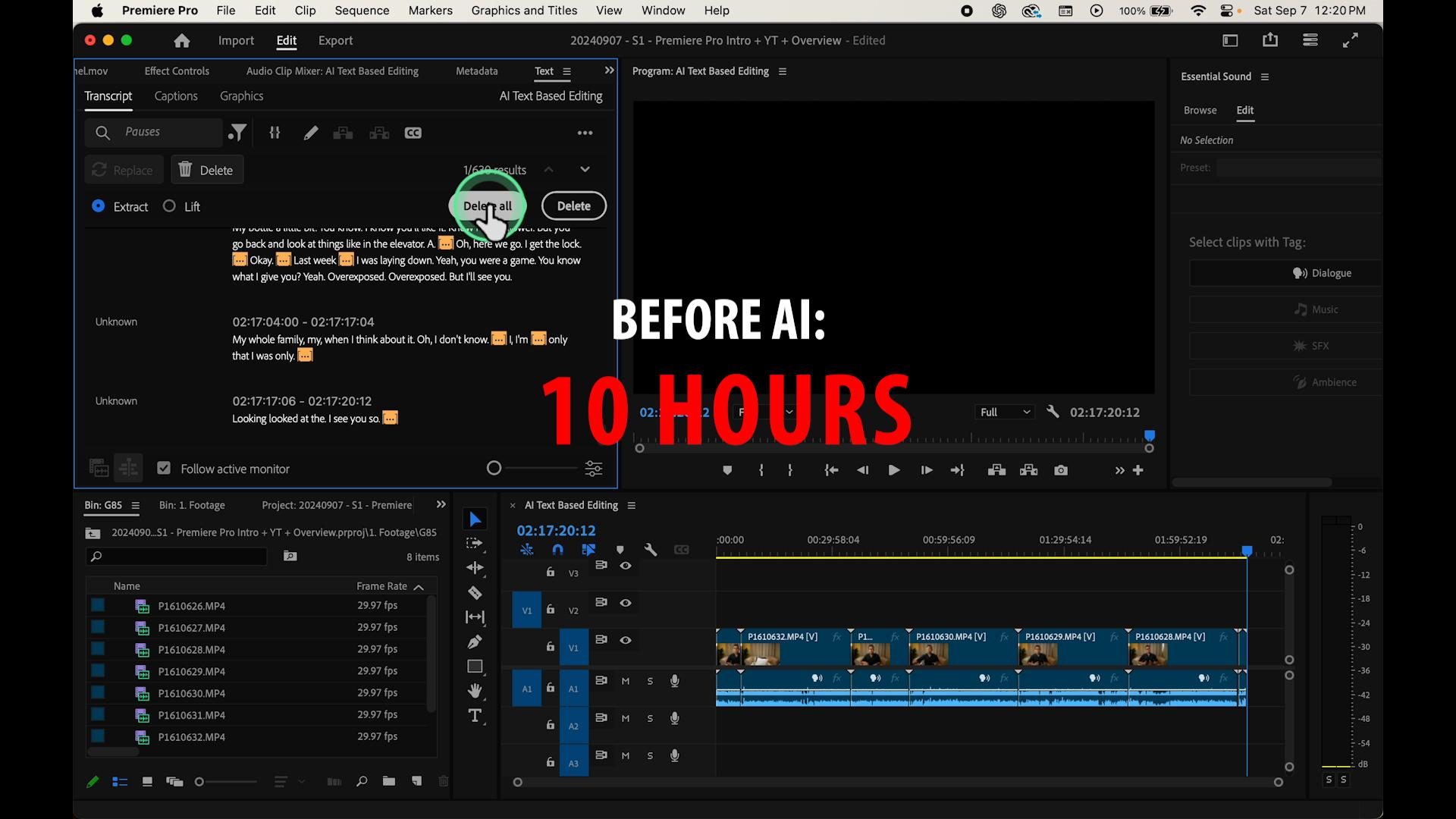The image size is (1456, 819).
Task: Toggle Follow active monitor checkbox
Action: (x=164, y=468)
